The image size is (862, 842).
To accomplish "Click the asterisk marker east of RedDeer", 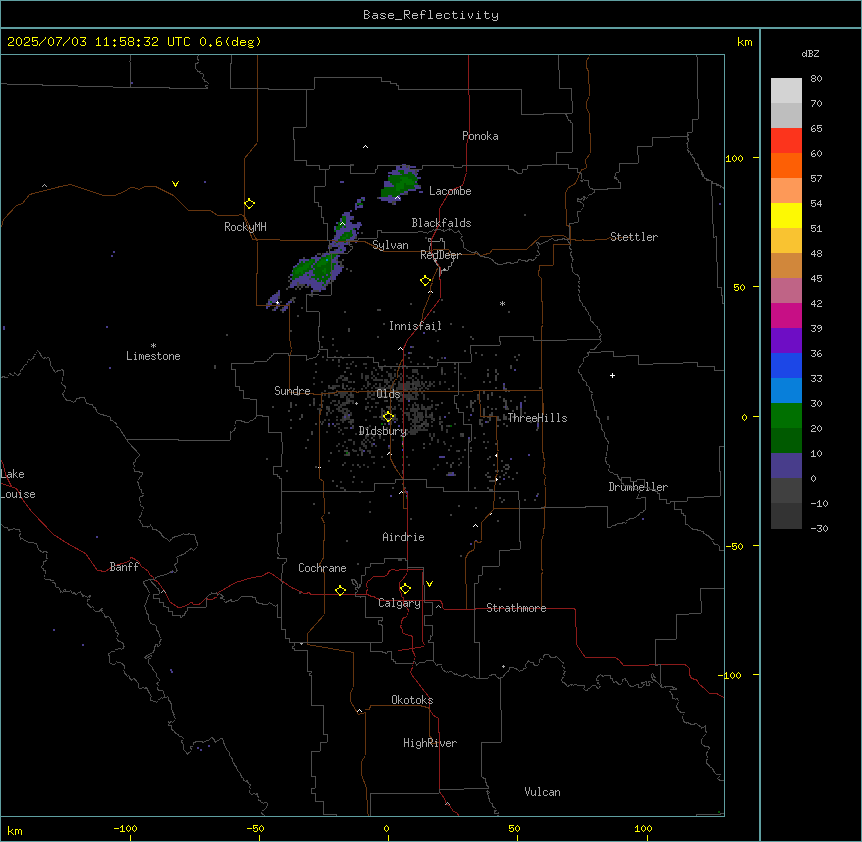I will point(502,303).
